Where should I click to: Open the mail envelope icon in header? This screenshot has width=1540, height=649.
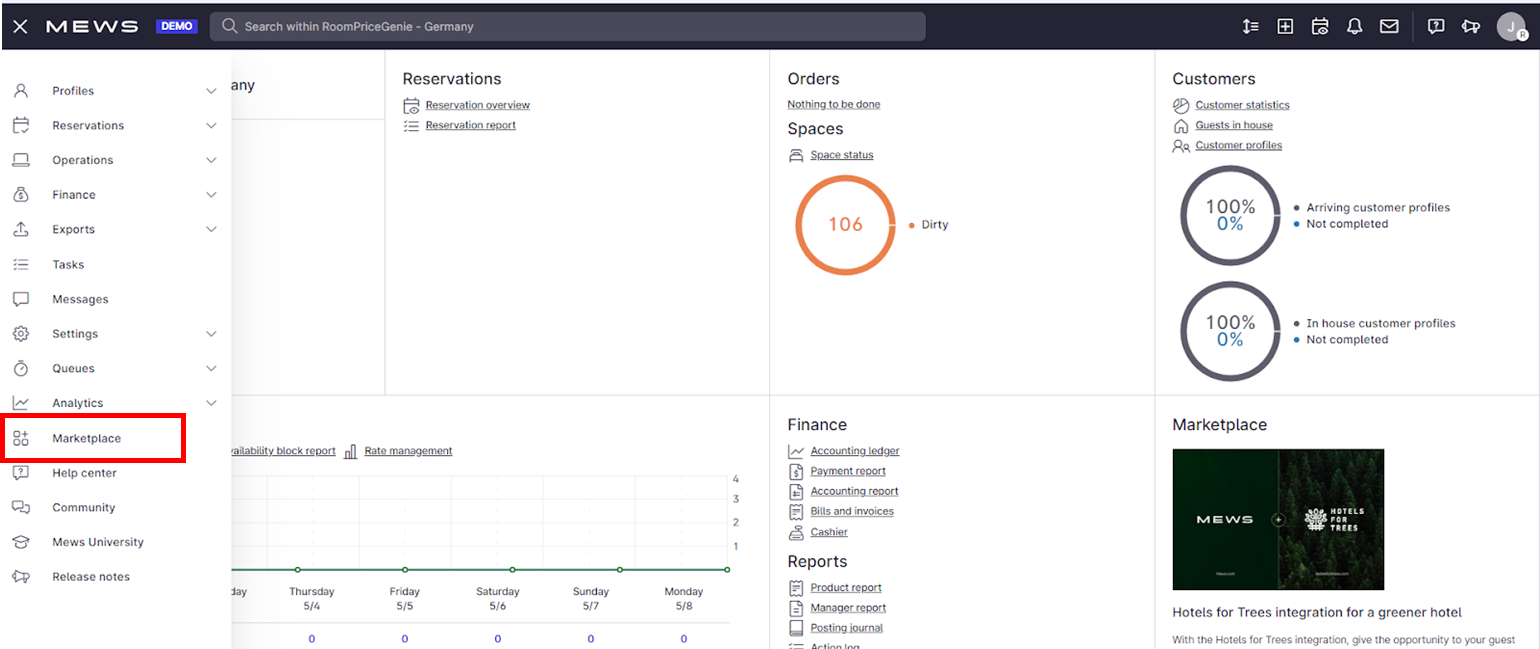[x=1389, y=27]
